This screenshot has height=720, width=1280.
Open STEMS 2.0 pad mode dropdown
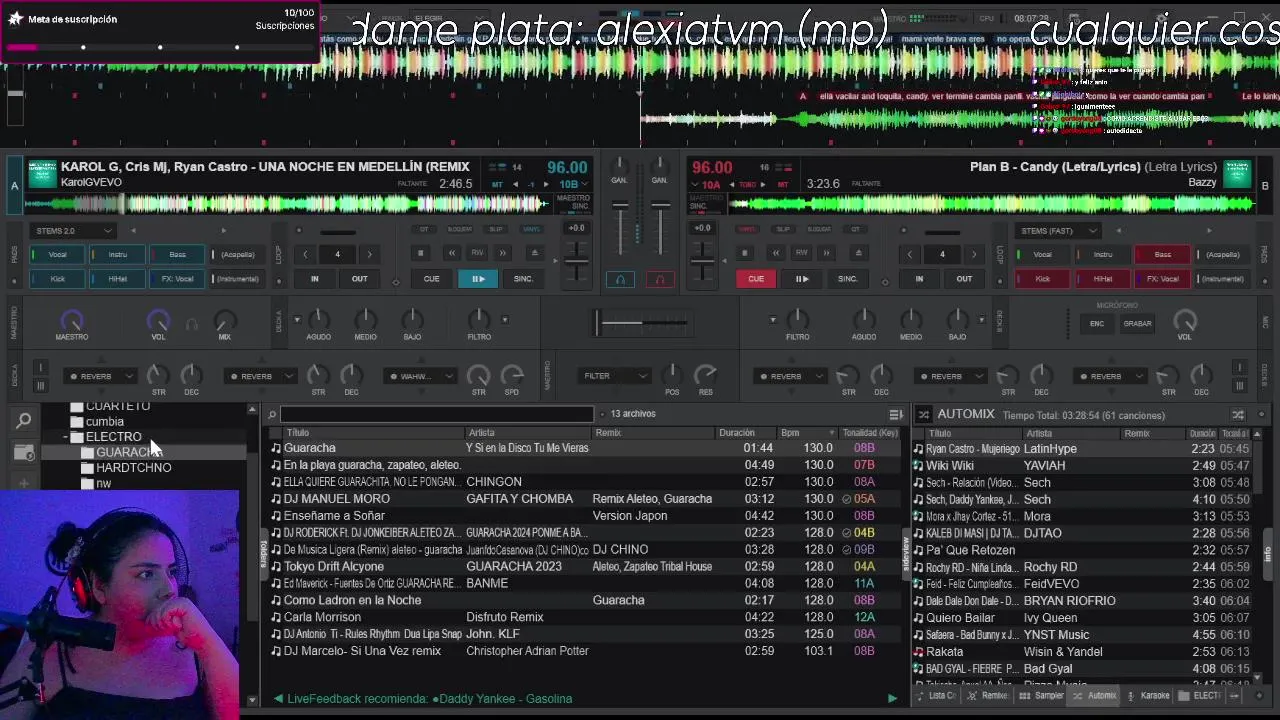[73, 231]
